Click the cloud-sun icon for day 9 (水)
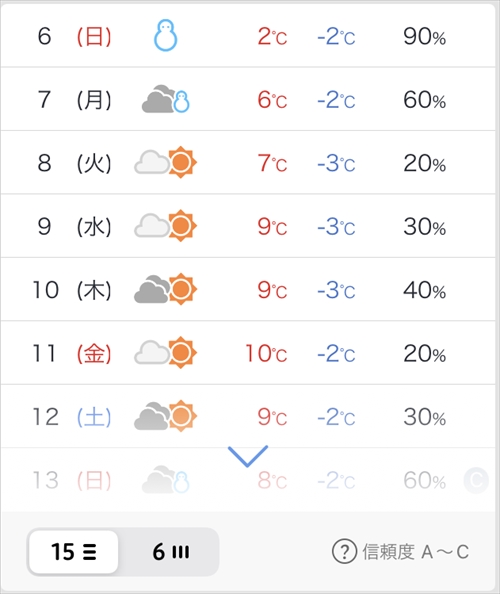Viewport: 500px width, 594px height. [166, 226]
